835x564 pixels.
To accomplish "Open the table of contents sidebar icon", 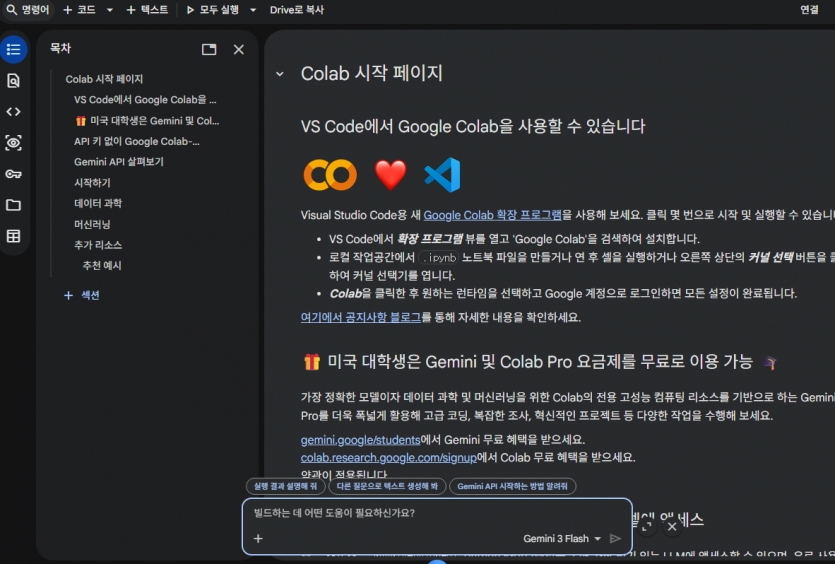I will [x=13, y=49].
